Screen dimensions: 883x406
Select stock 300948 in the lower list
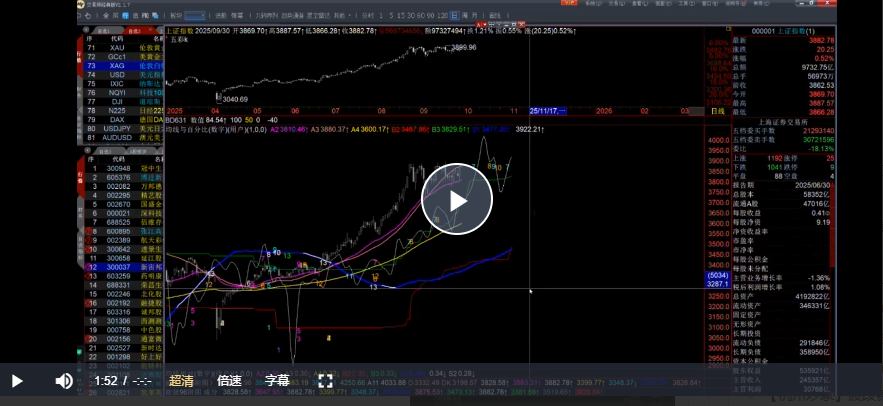pyautogui.click(x=123, y=168)
